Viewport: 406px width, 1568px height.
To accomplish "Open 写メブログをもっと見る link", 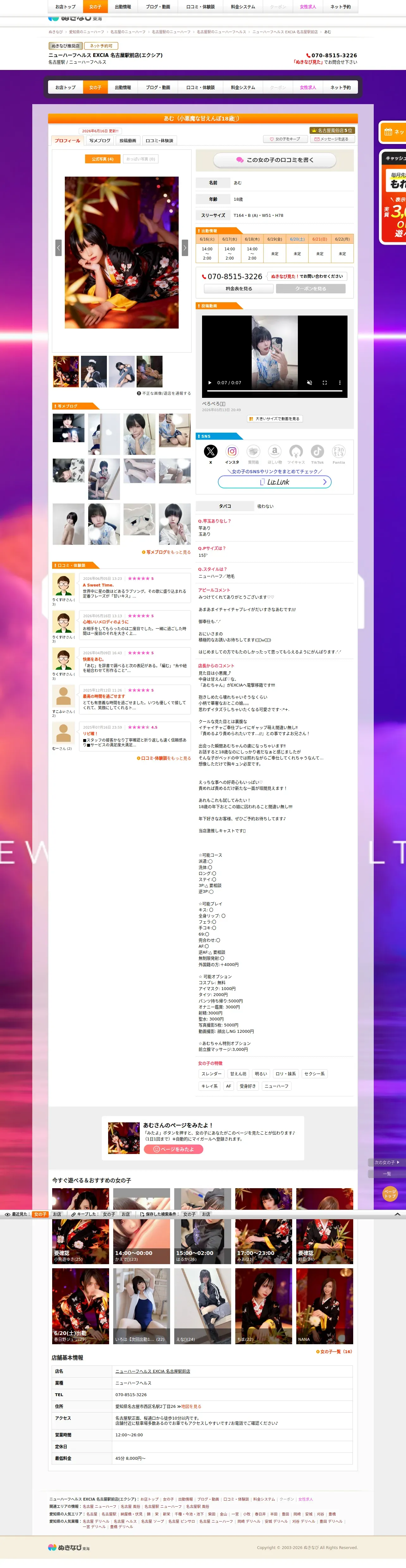I will [x=167, y=552].
